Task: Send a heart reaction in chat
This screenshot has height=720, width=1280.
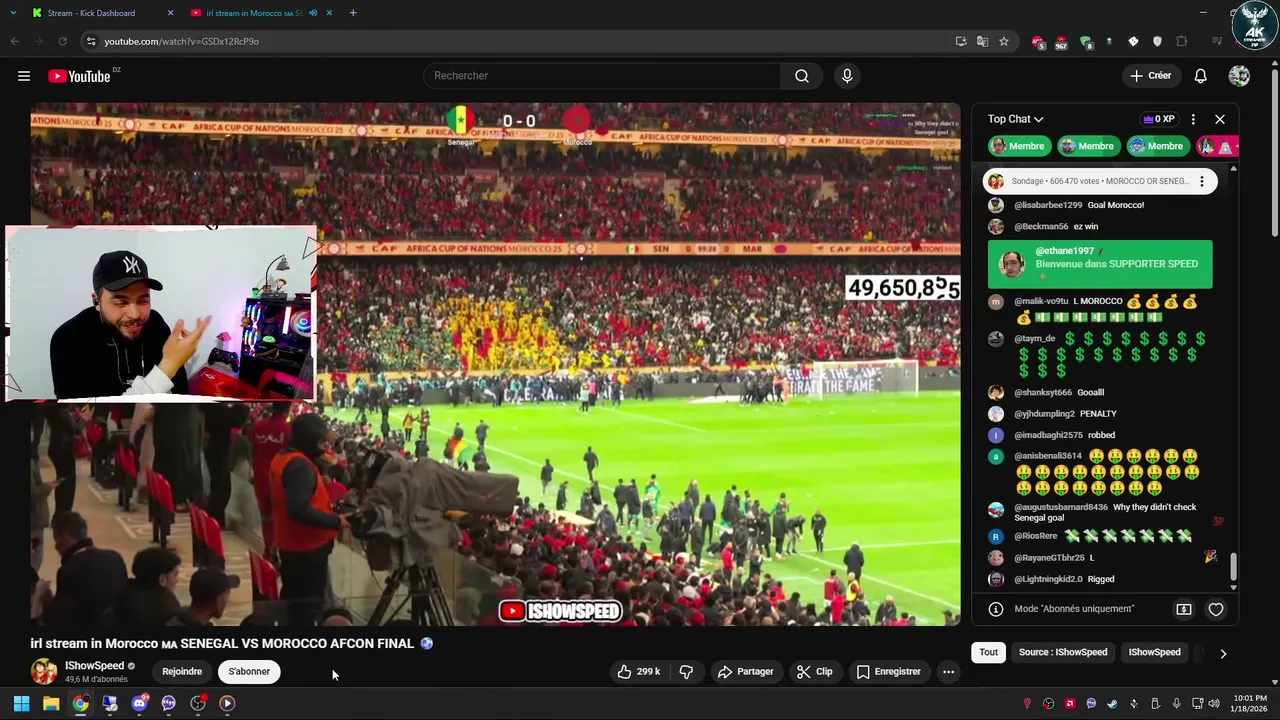Action: click(x=1216, y=609)
